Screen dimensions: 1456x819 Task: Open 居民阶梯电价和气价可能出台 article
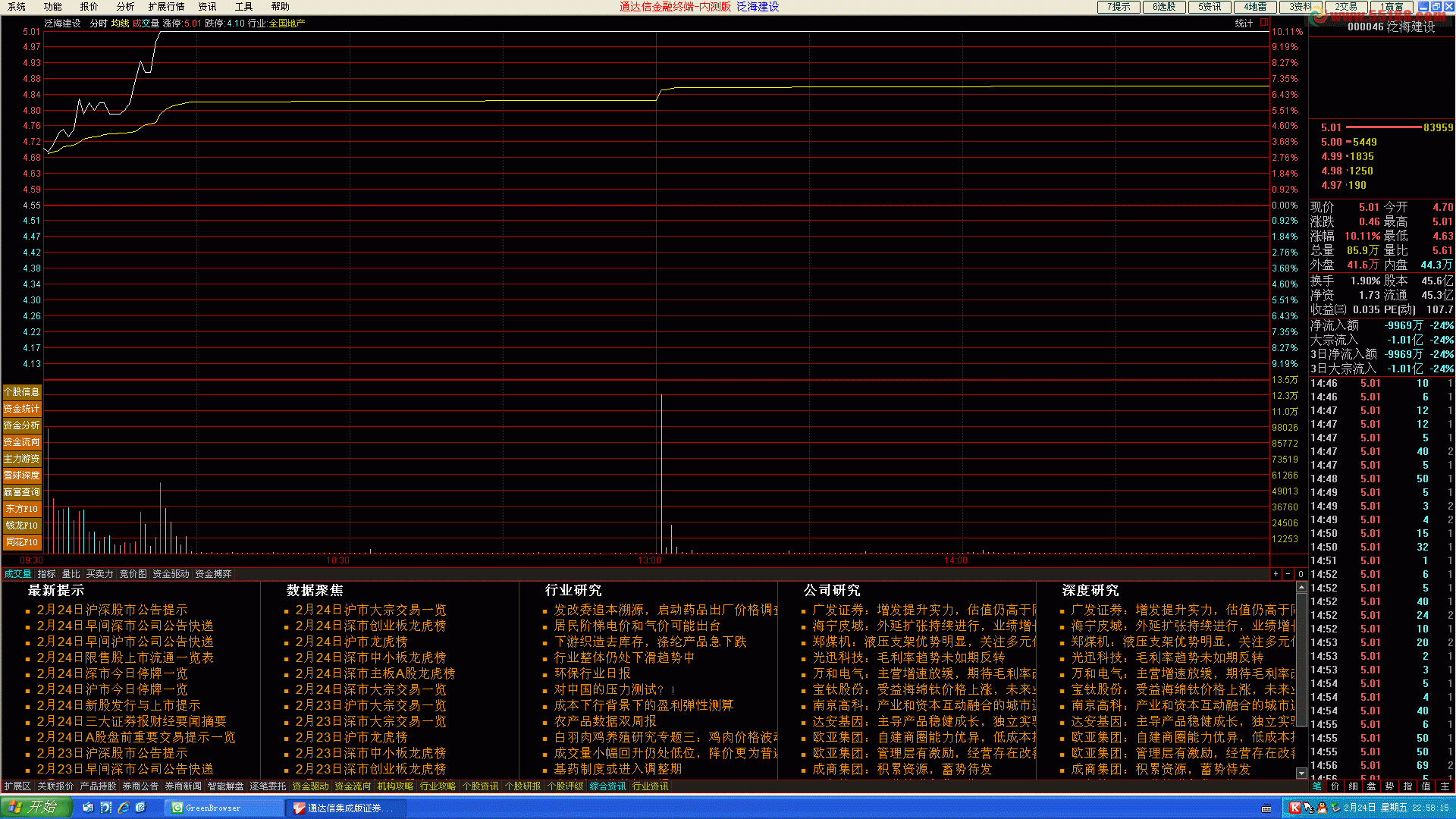tap(637, 626)
